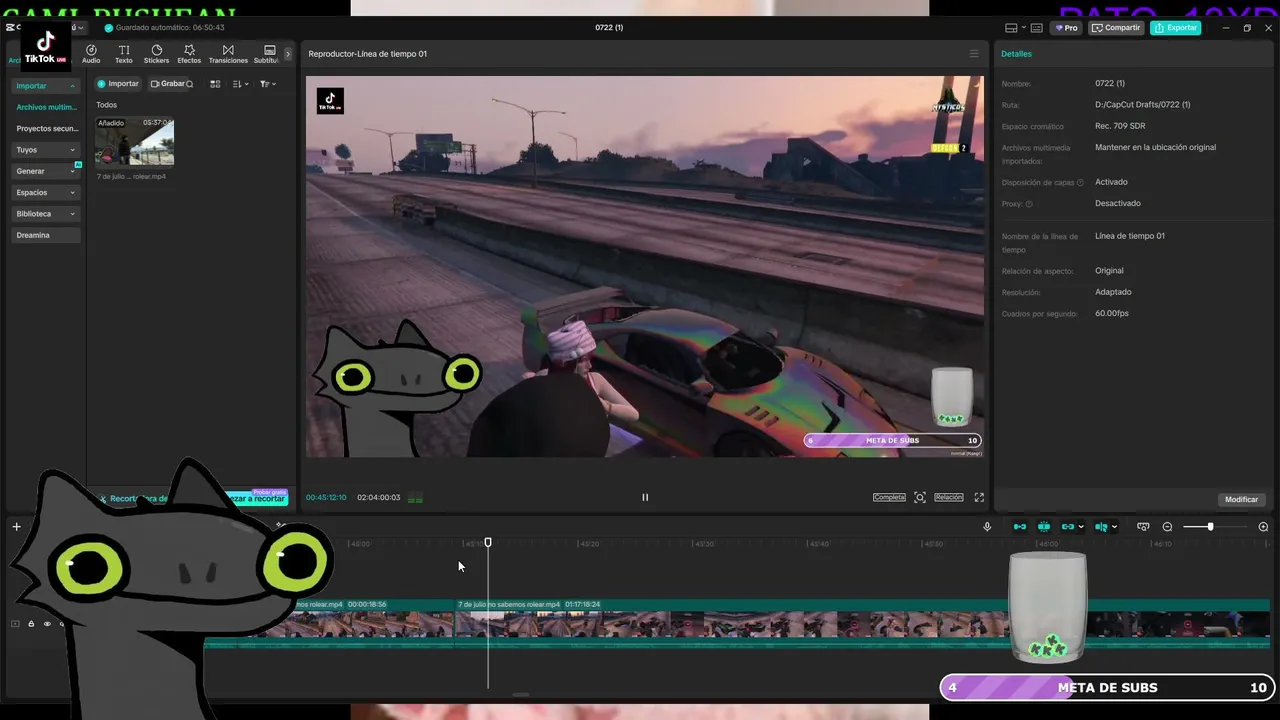Open the Efectos panel
Viewport: 1280px width, 720px height.
point(189,54)
